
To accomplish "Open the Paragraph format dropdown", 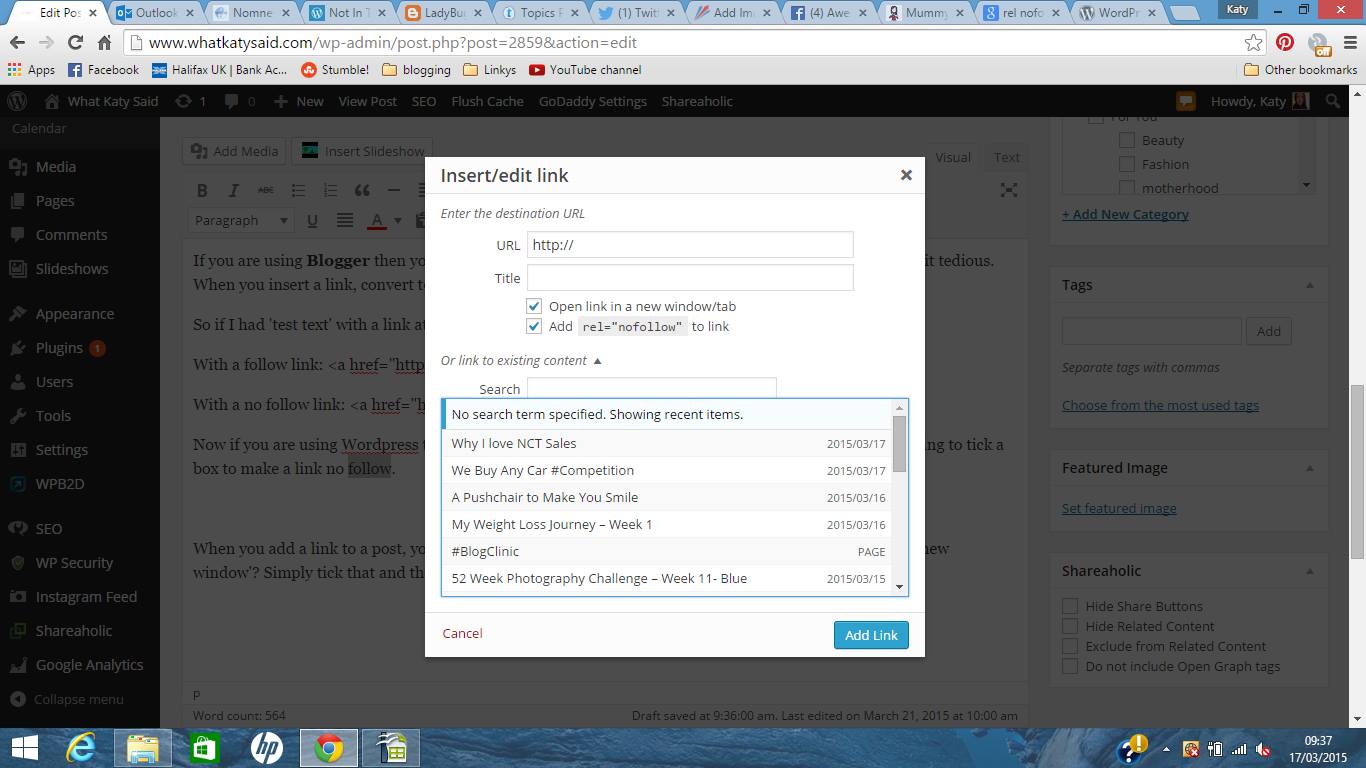I will tap(241, 220).
